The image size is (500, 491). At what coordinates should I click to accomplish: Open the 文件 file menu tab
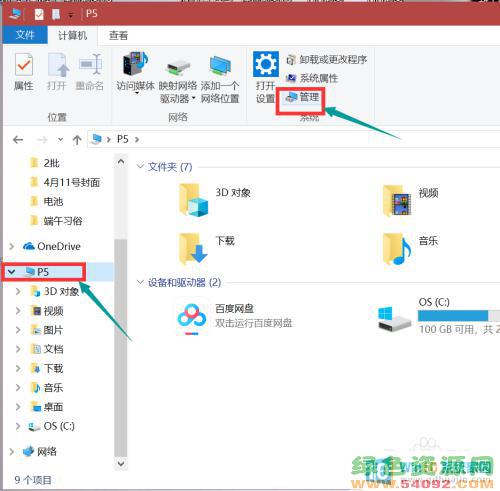(x=25, y=35)
